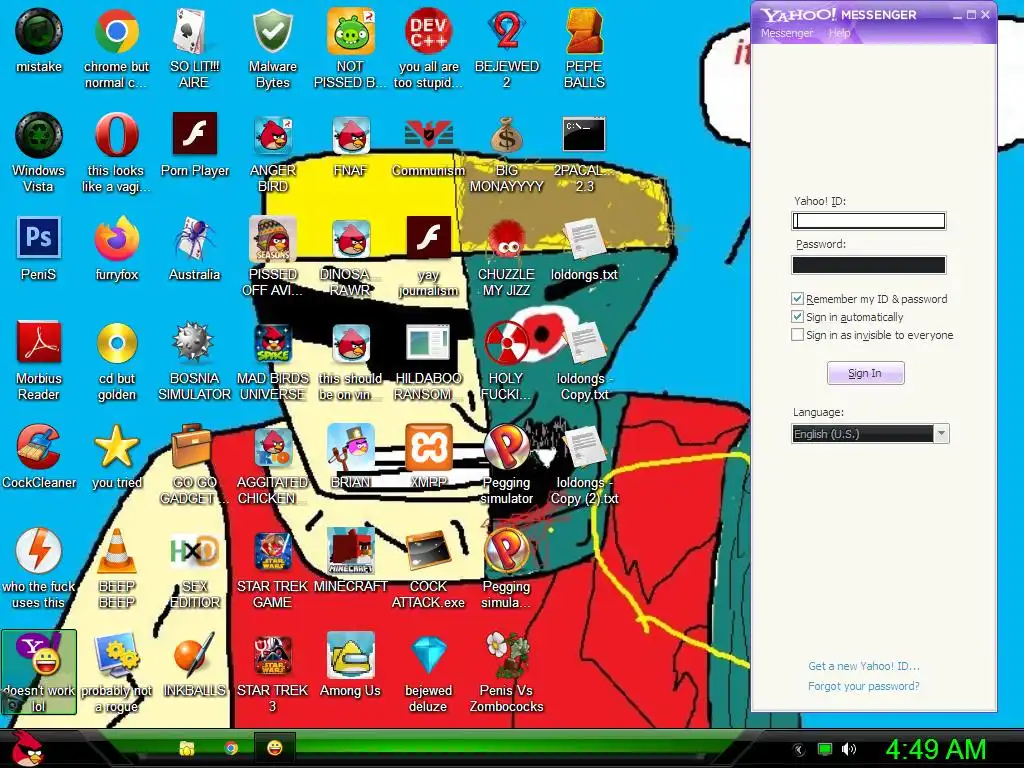Viewport: 1024px width, 768px height.
Task: Open the Help menu in Yahoo Messenger
Action: tap(839, 33)
